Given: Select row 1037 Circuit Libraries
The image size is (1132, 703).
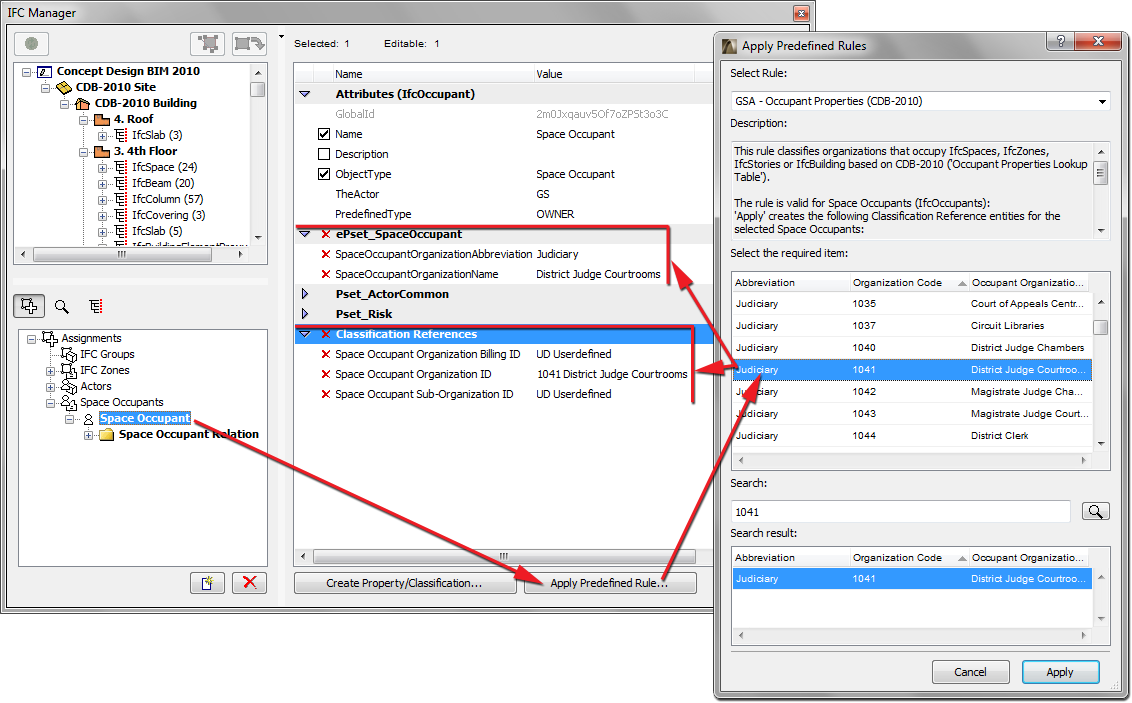Looking at the screenshot, I should point(912,326).
